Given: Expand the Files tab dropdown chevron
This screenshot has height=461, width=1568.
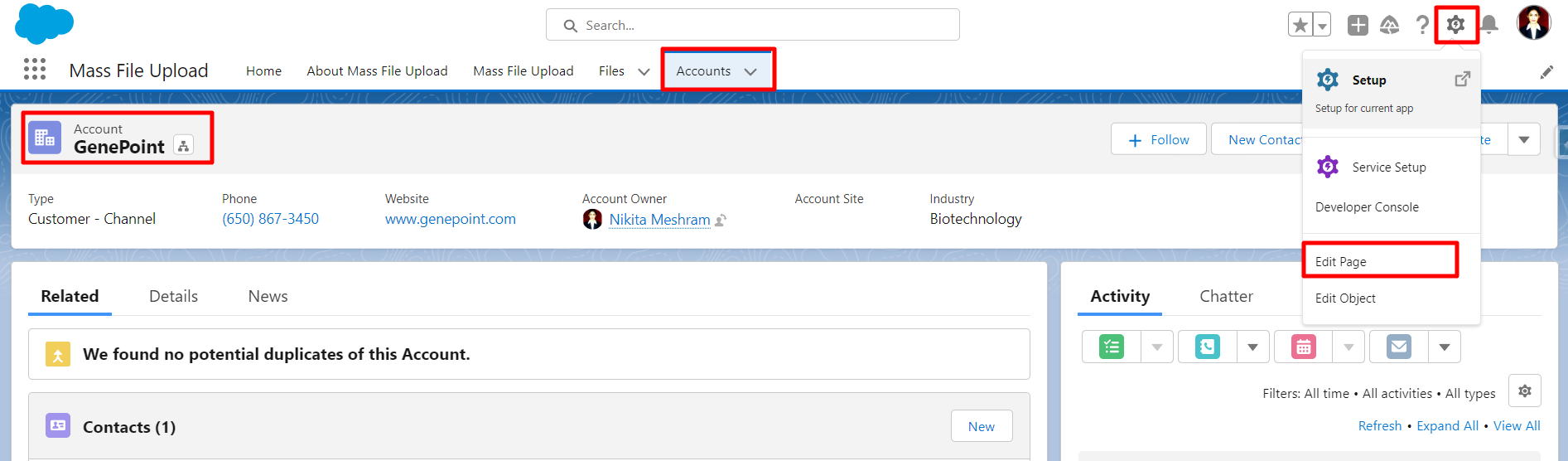Looking at the screenshot, I should coord(644,71).
